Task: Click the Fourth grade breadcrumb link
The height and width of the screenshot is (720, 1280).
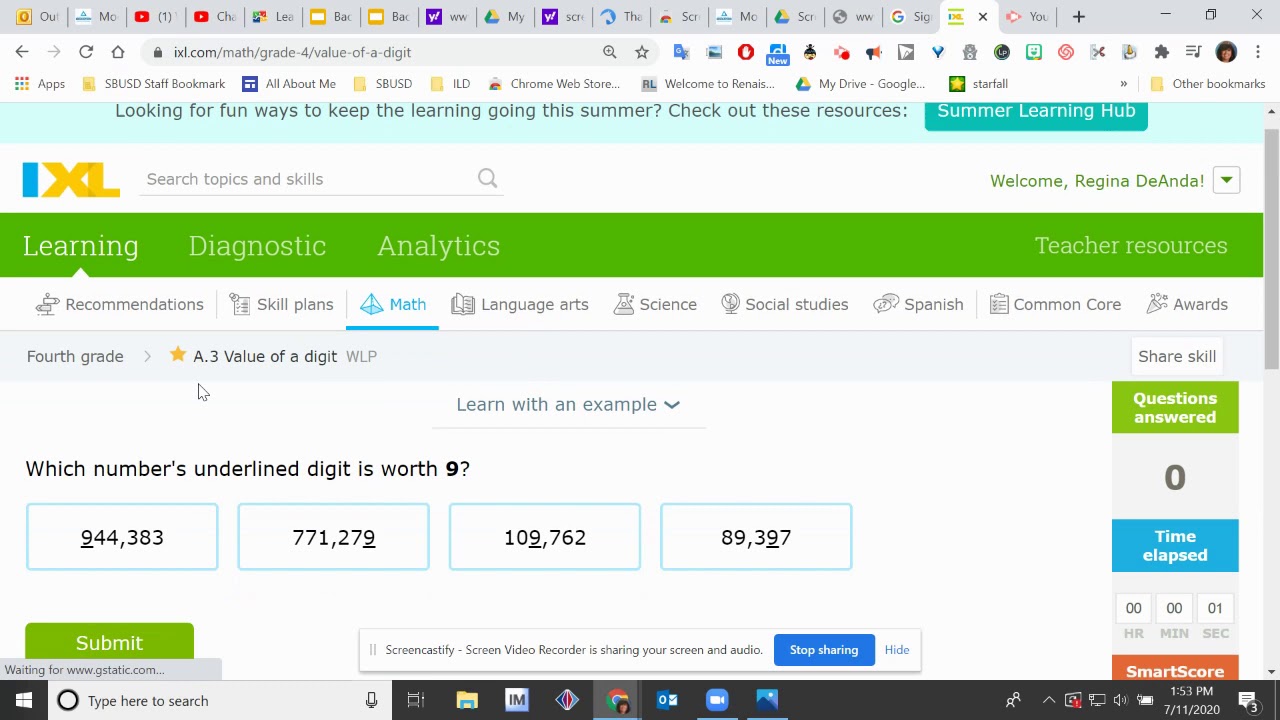Action: pyautogui.click(x=75, y=356)
